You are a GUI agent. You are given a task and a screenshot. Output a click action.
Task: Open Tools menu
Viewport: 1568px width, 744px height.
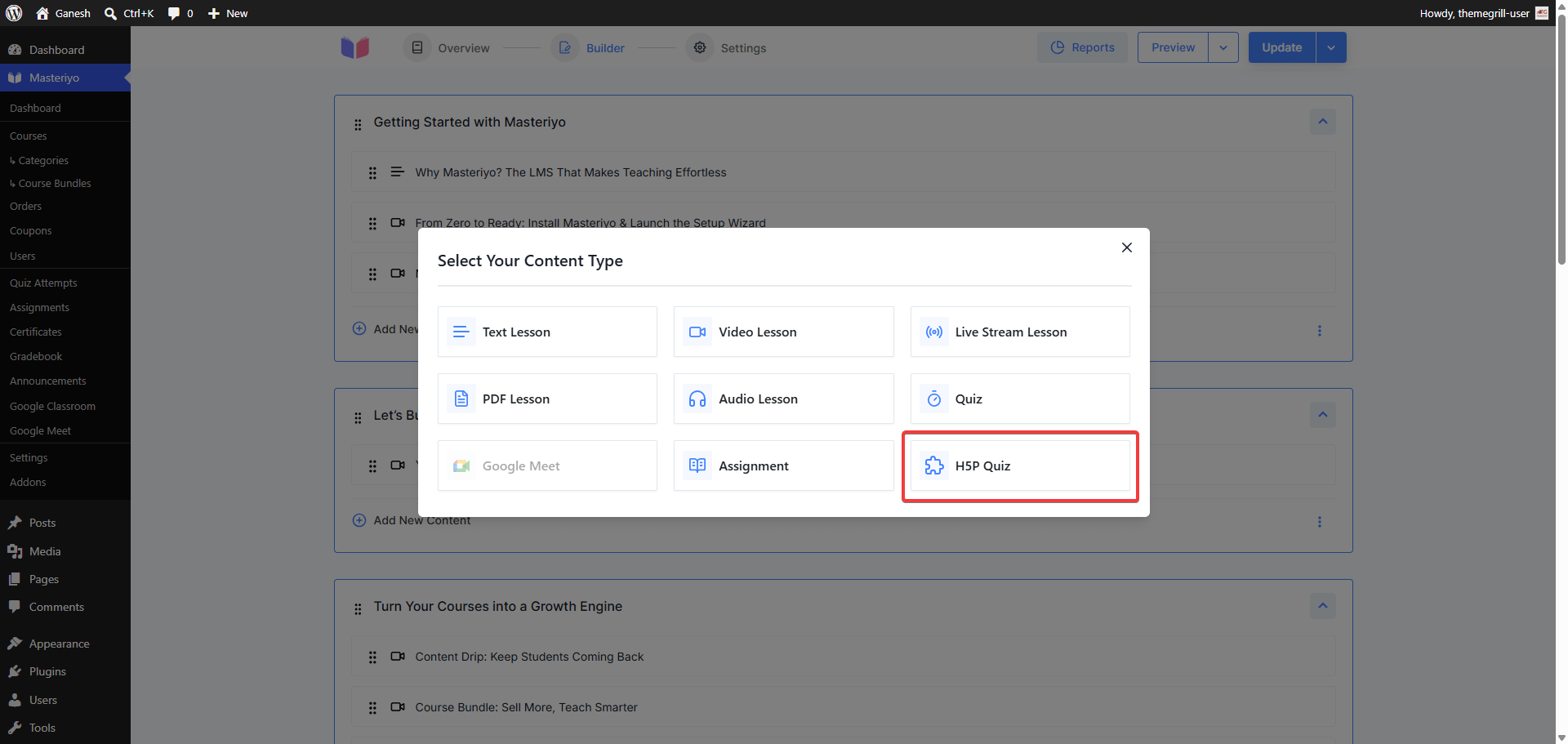tap(65, 728)
